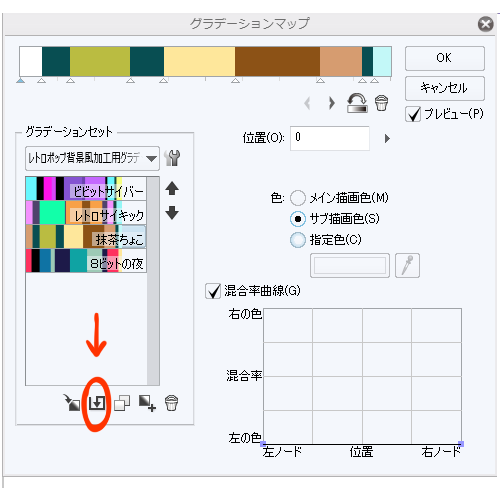Viewport: 500px width, 500px height.
Task: Select node marker under olive segment start
Action: pyautogui.click(x=70, y=80)
